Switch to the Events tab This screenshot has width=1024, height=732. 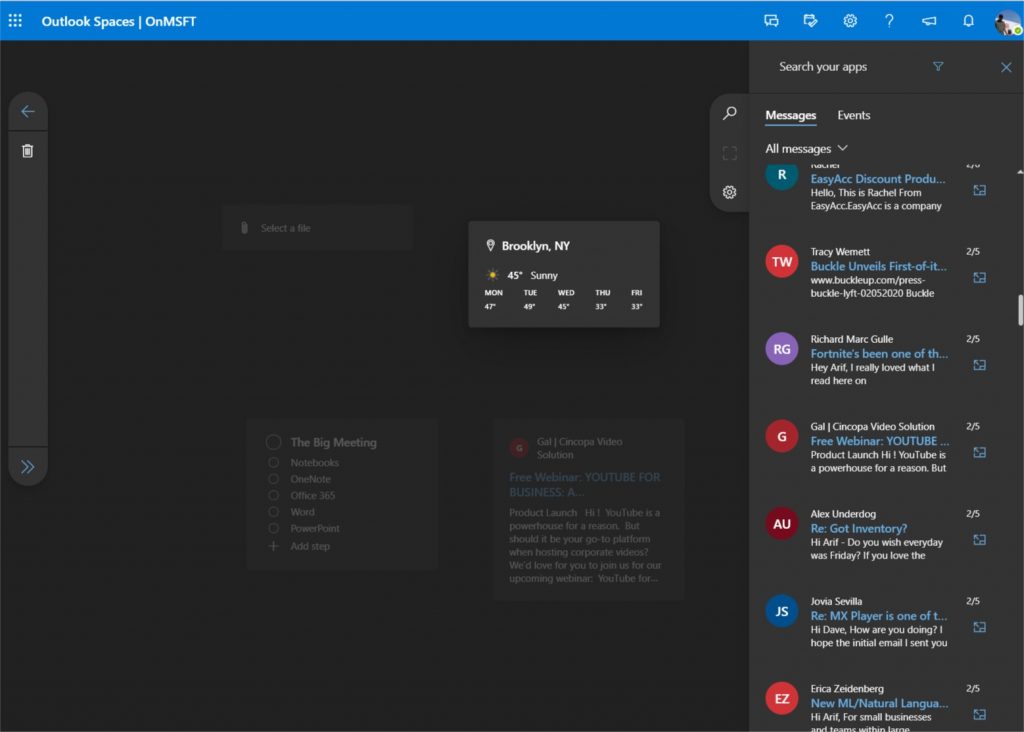[x=854, y=116]
